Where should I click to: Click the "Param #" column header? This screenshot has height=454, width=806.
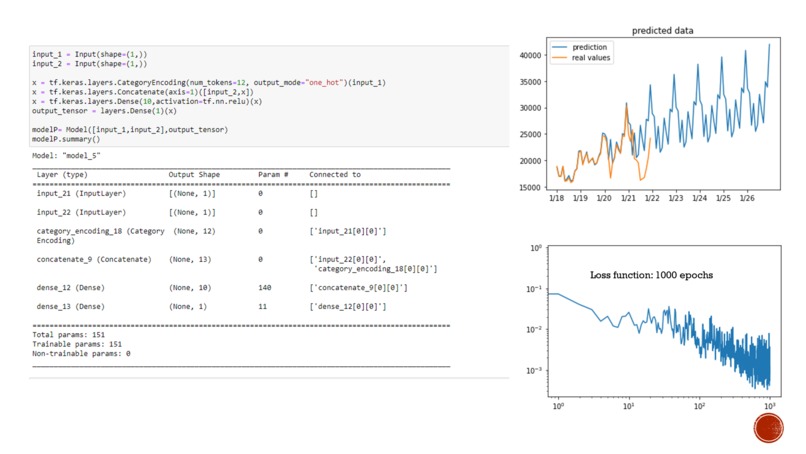click(273, 175)
